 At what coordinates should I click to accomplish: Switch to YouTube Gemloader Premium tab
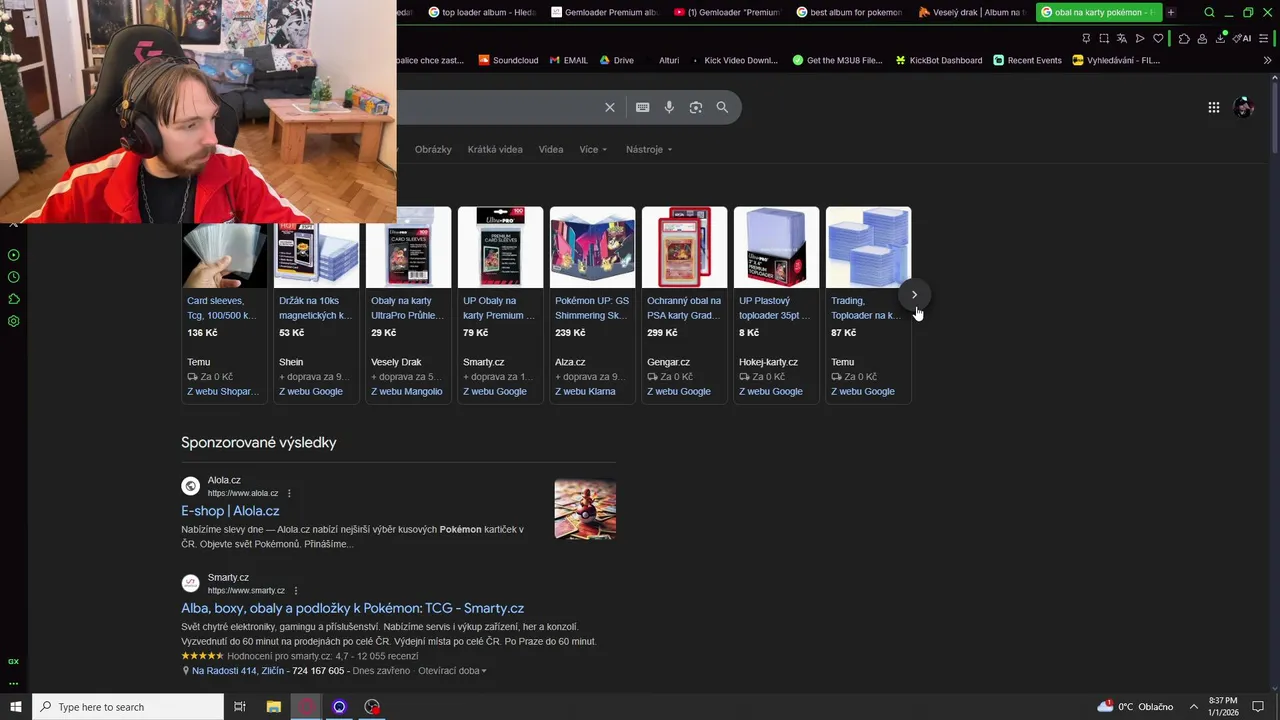point(727,12)
